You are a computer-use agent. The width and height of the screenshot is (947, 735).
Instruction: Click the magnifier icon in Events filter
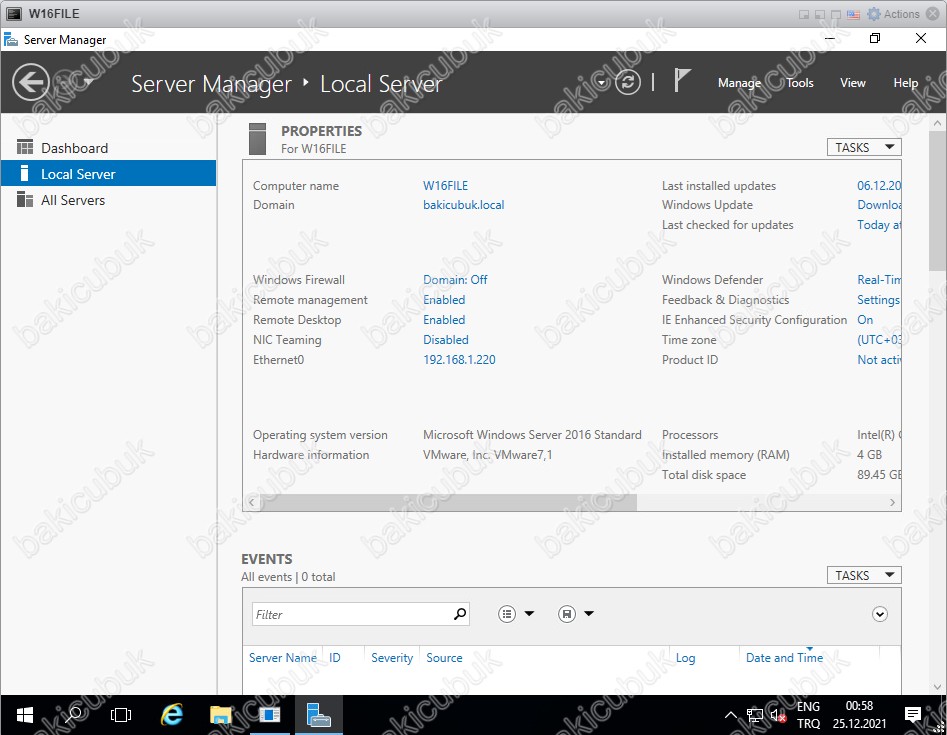click(460, 614)
